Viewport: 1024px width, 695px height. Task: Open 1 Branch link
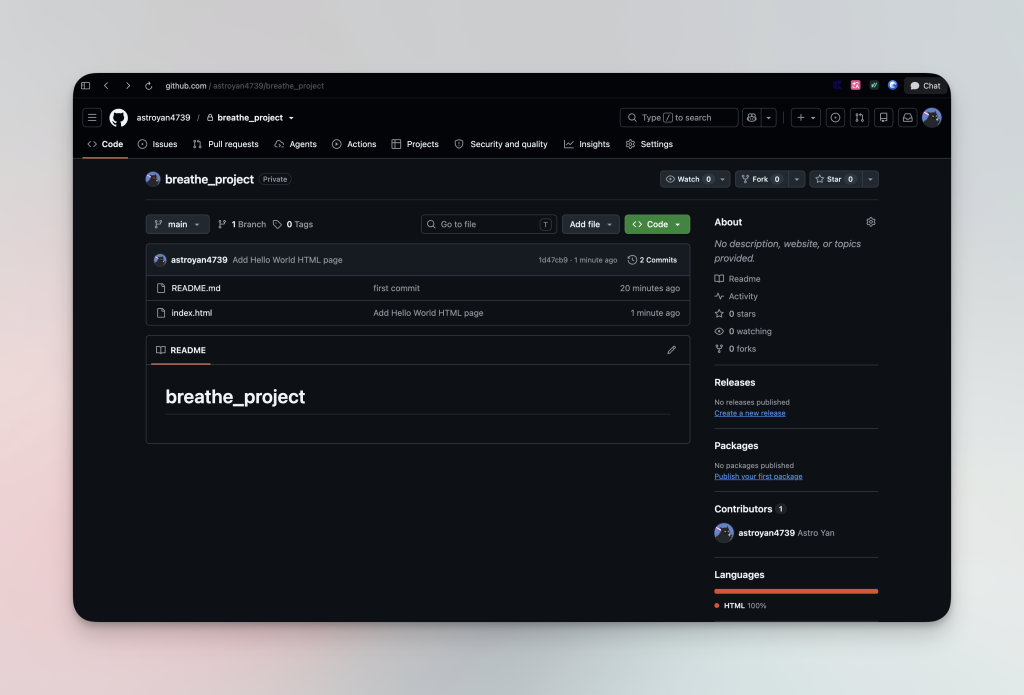(242, 224)
